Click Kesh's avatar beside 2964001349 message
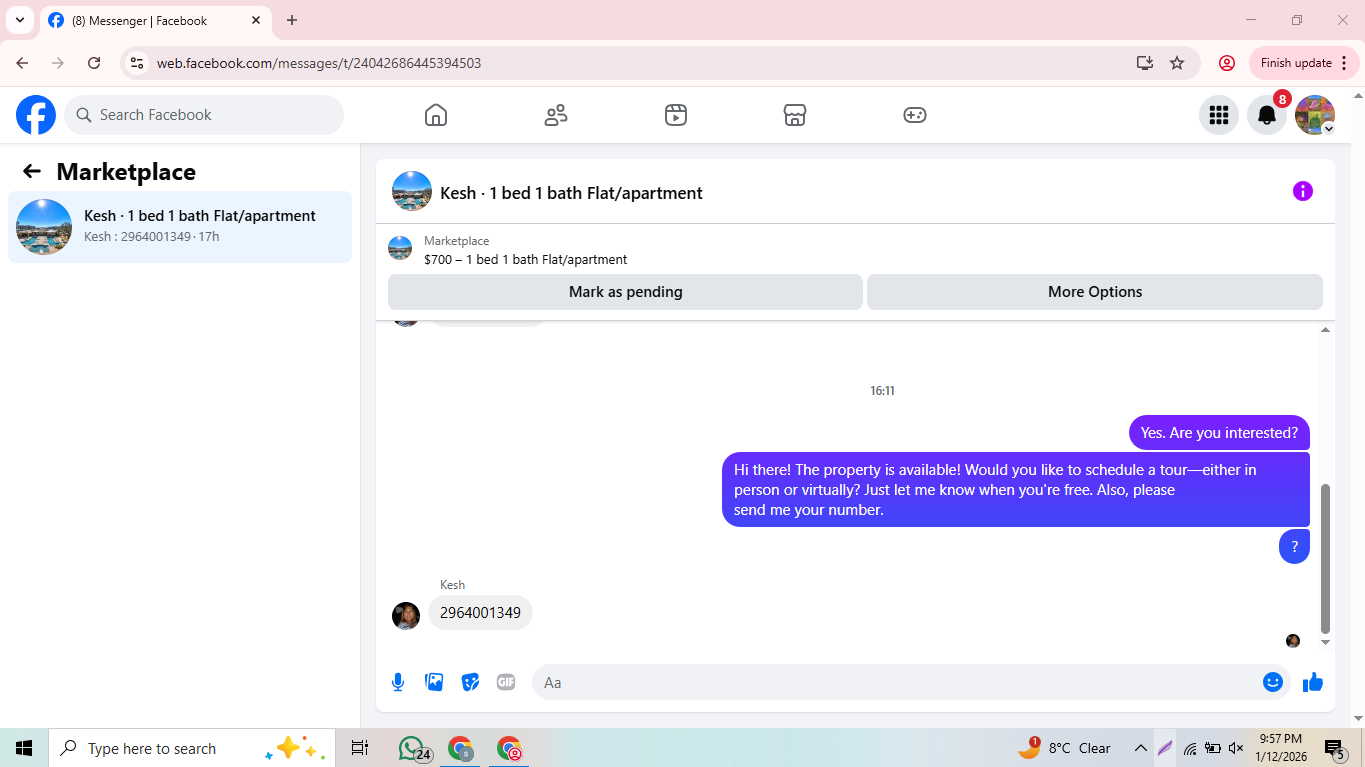 (406, 615)
